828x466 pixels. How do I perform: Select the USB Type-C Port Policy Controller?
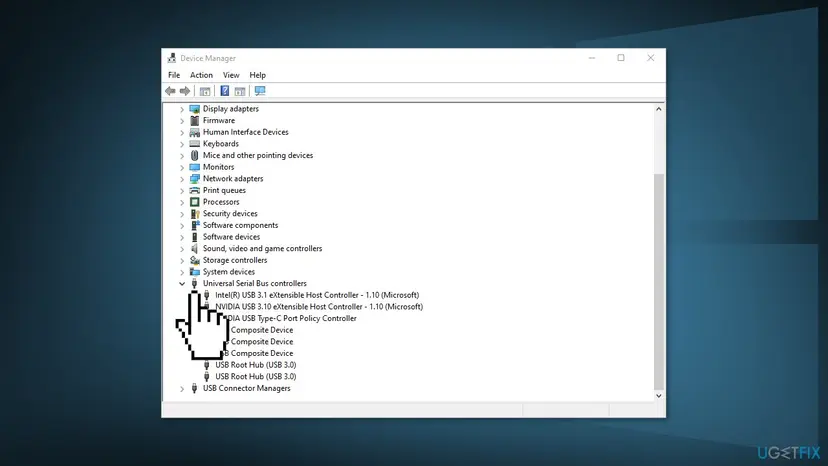[x=290, y=318]
